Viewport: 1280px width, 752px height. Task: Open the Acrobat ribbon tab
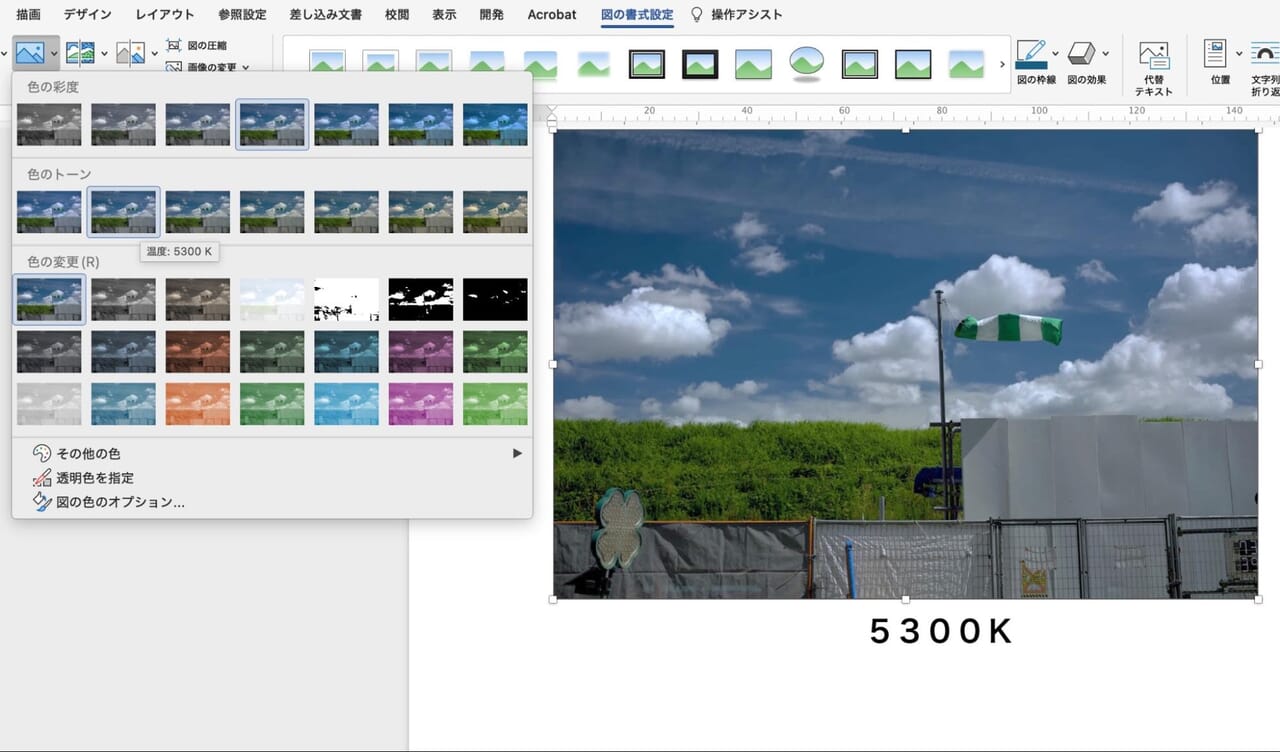click(x=552, y=15)
